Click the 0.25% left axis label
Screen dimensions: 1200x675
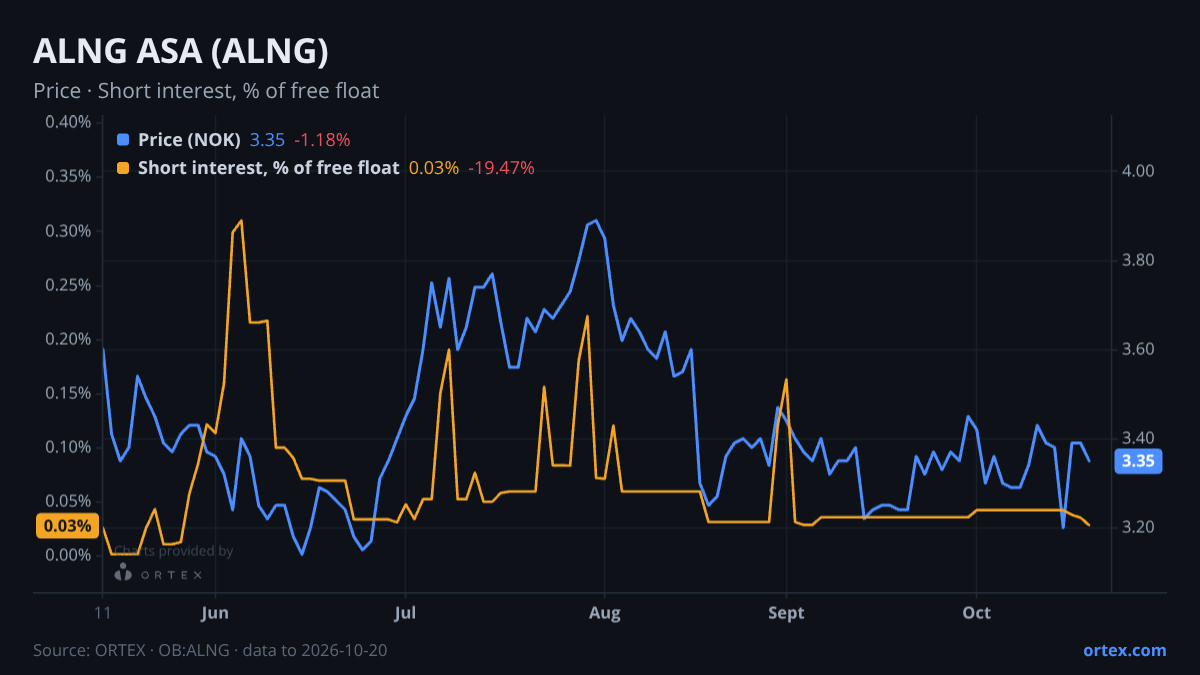[x=68, y=285]
